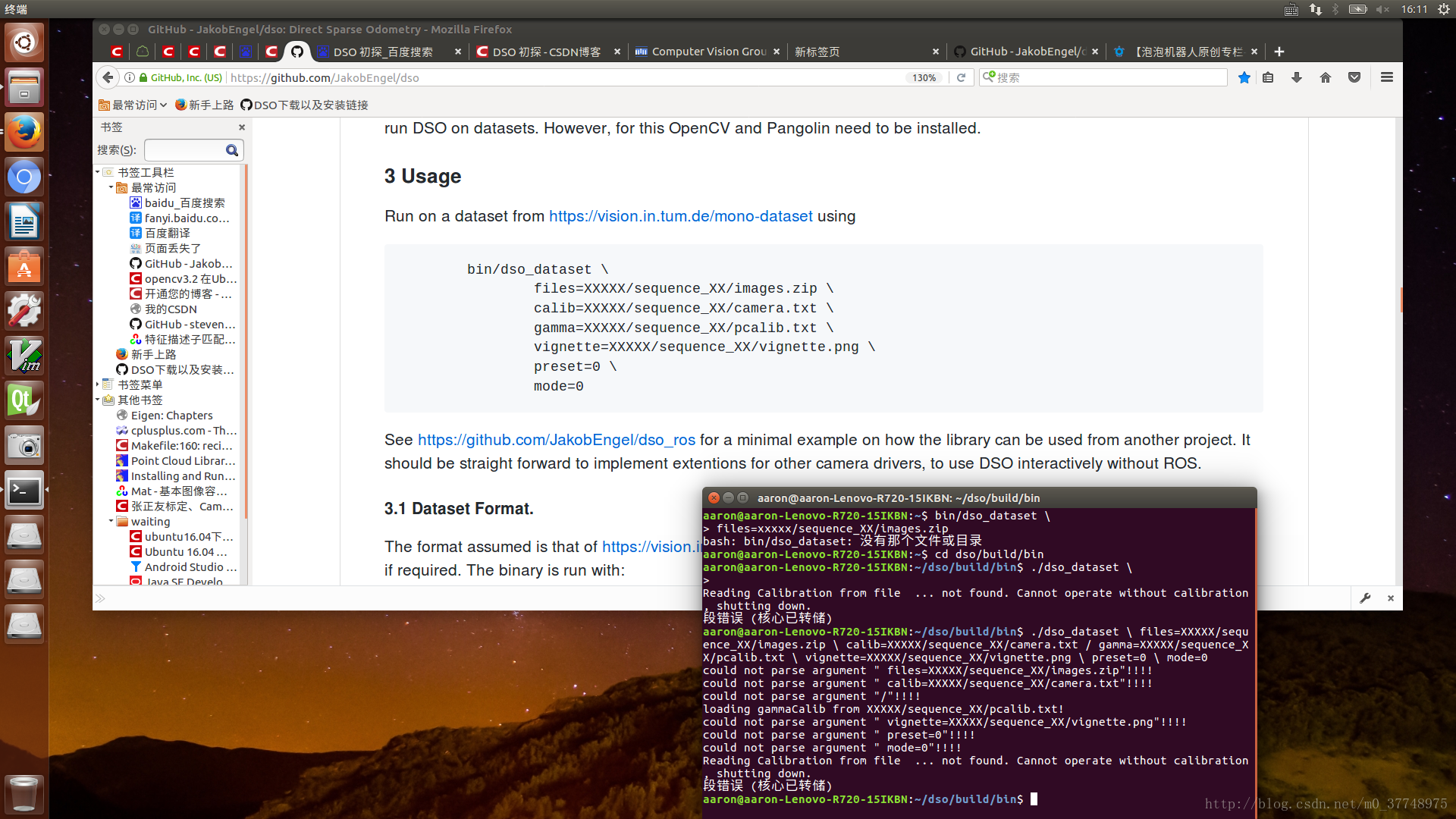Open vision.in.tum.de/mono-dataset link
This screenshot has width=1456, height=819.
click(680, 216)
